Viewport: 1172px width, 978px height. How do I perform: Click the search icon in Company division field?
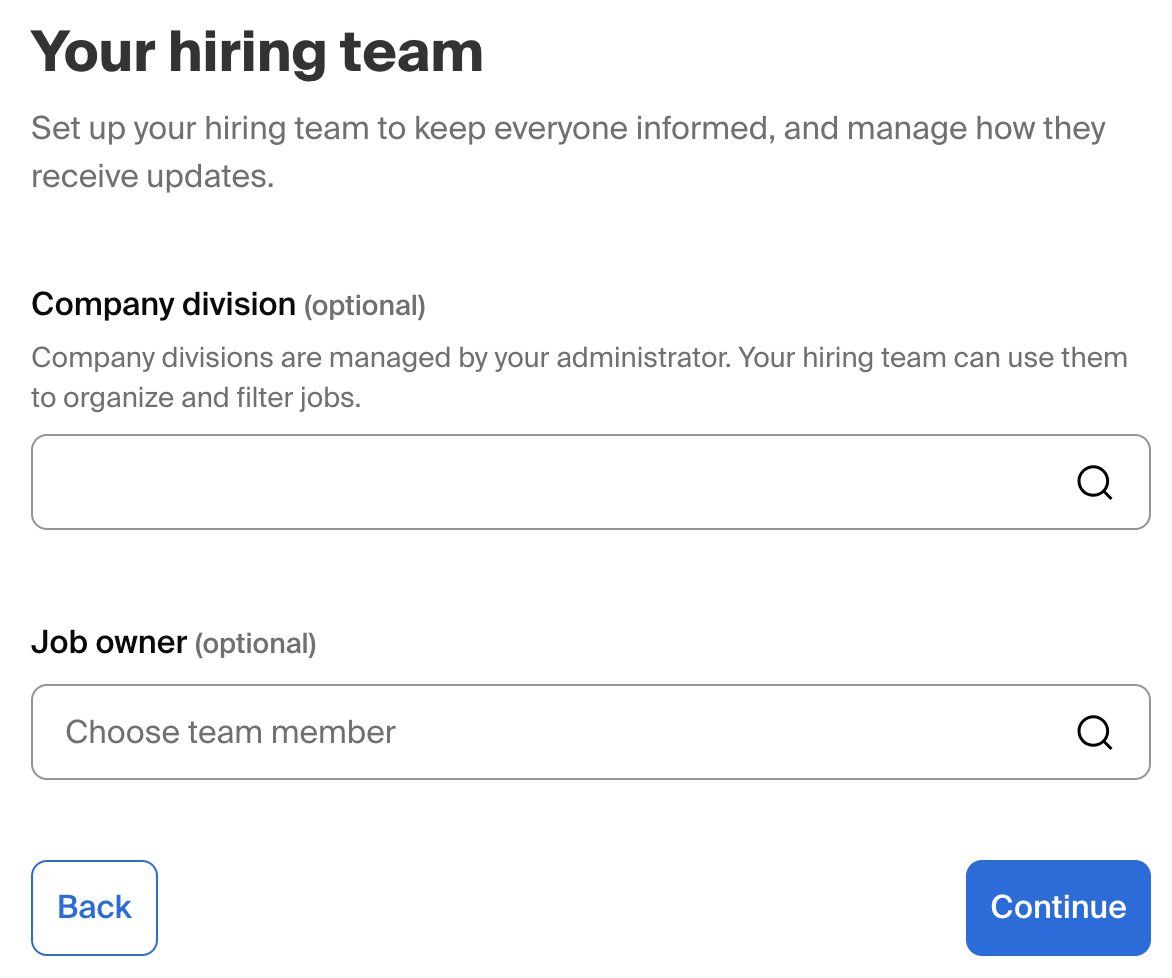click(1094, 483)
